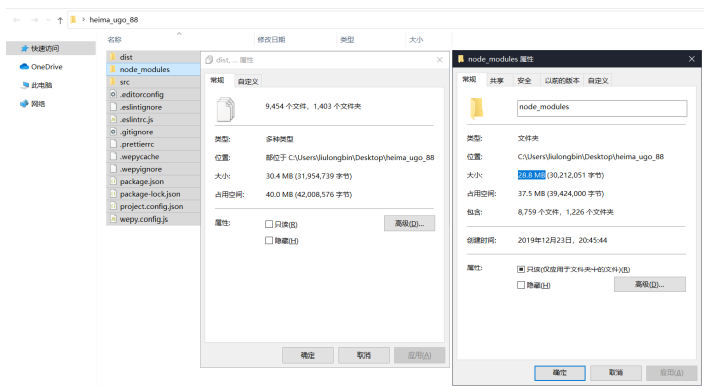Click the node_modules folder name field

coord(602,108)
